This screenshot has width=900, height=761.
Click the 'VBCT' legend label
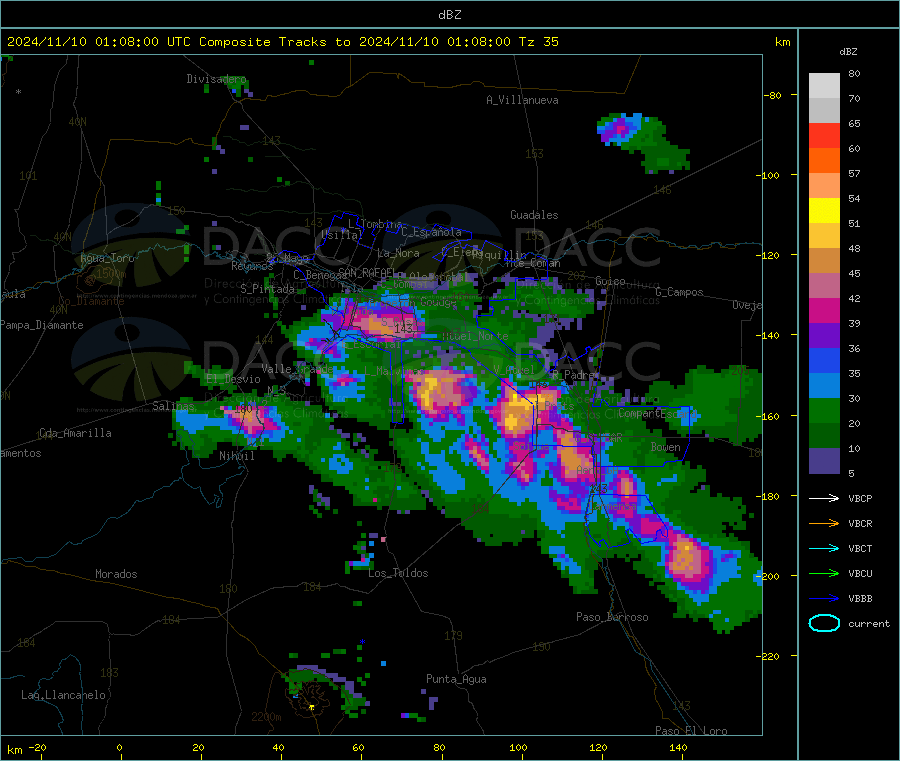[x=860, y=549]
